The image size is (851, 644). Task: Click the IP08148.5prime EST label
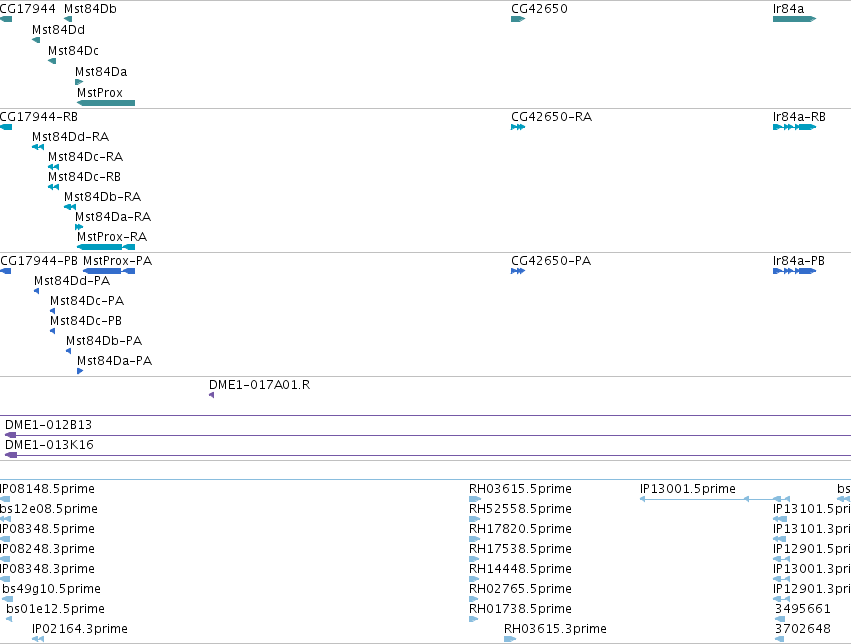(x=47, y=489)
